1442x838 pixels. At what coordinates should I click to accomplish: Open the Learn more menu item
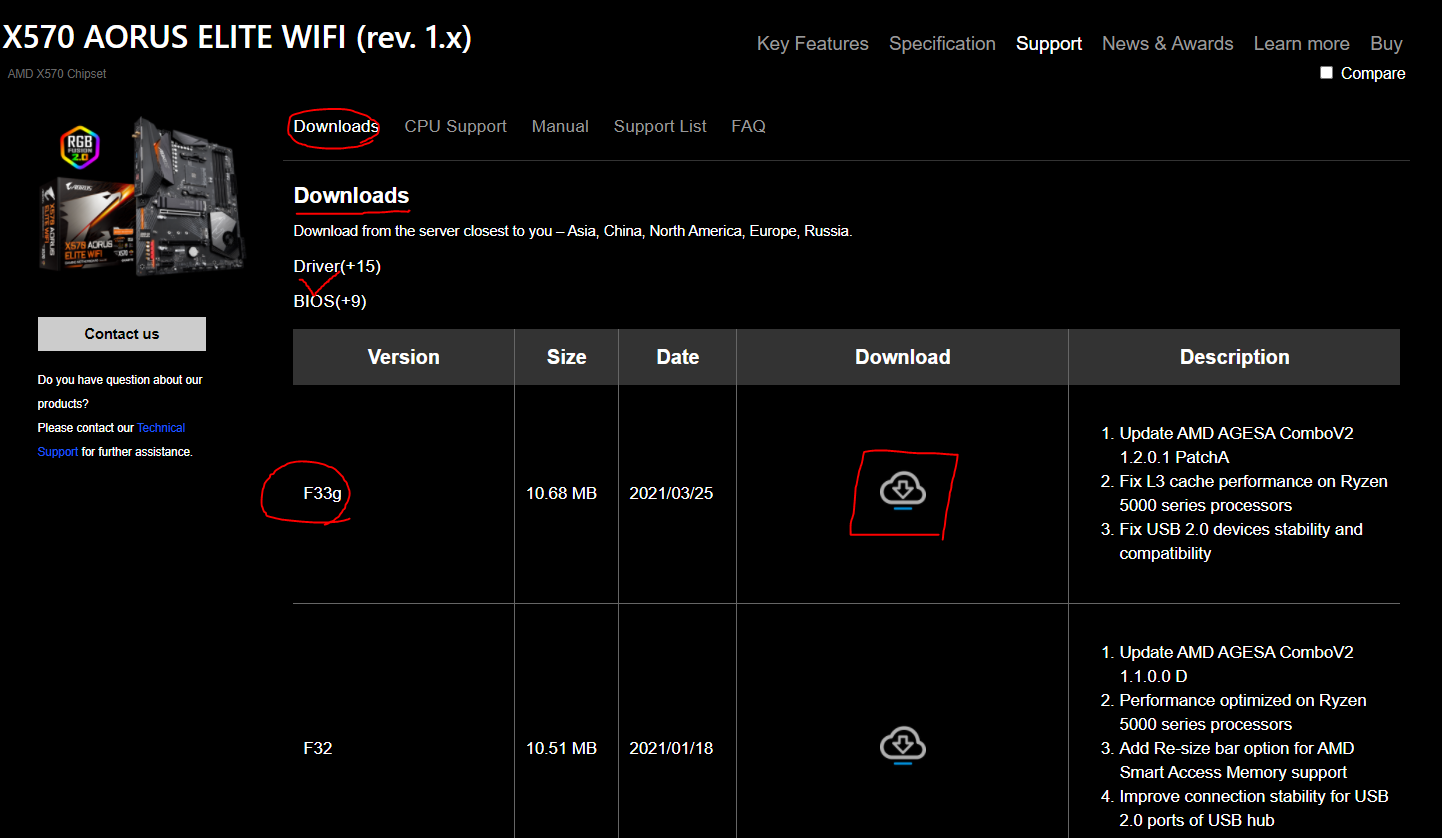click(1301, 44)
